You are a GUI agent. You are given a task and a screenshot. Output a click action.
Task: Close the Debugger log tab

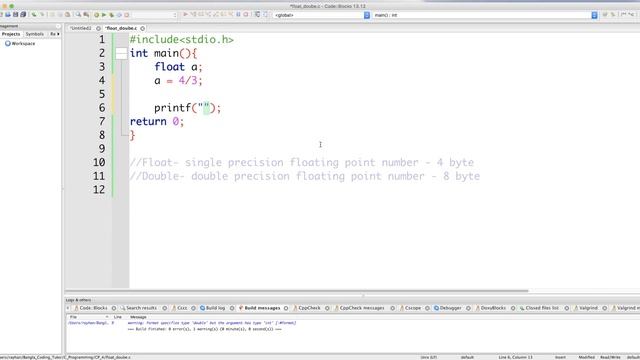(x=468, y=309)
